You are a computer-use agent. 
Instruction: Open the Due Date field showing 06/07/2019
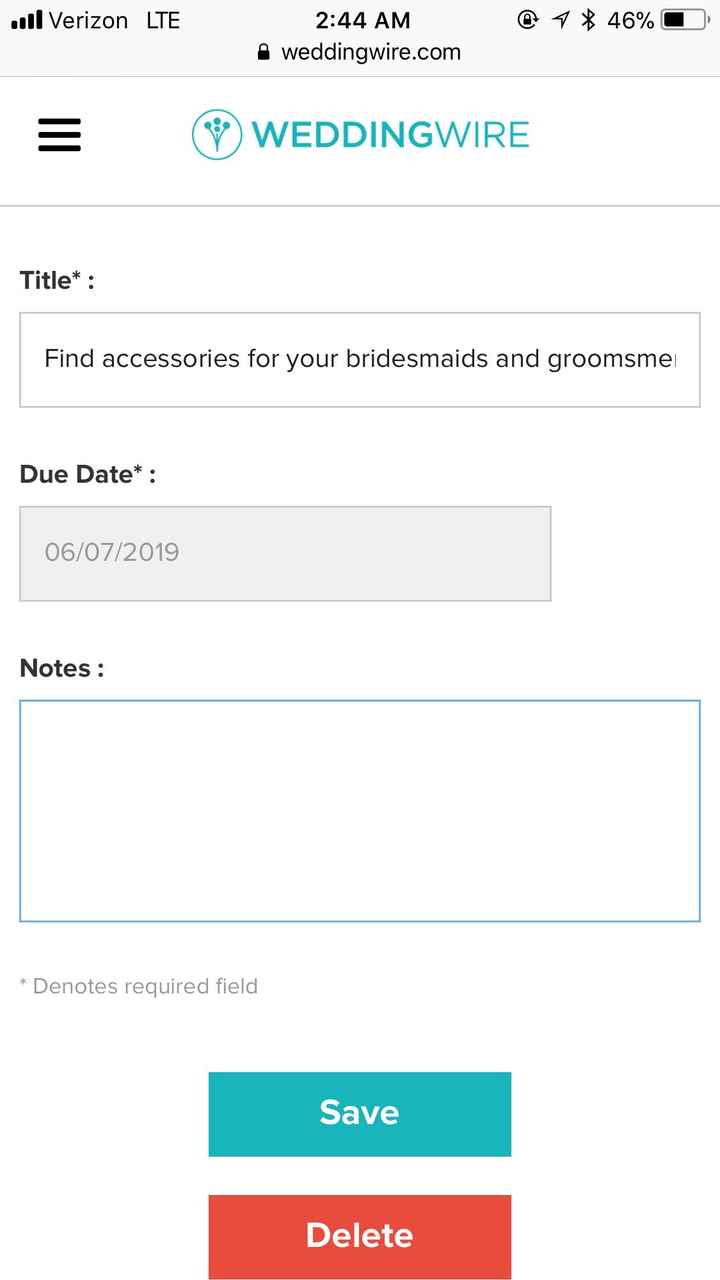(285, 553)
